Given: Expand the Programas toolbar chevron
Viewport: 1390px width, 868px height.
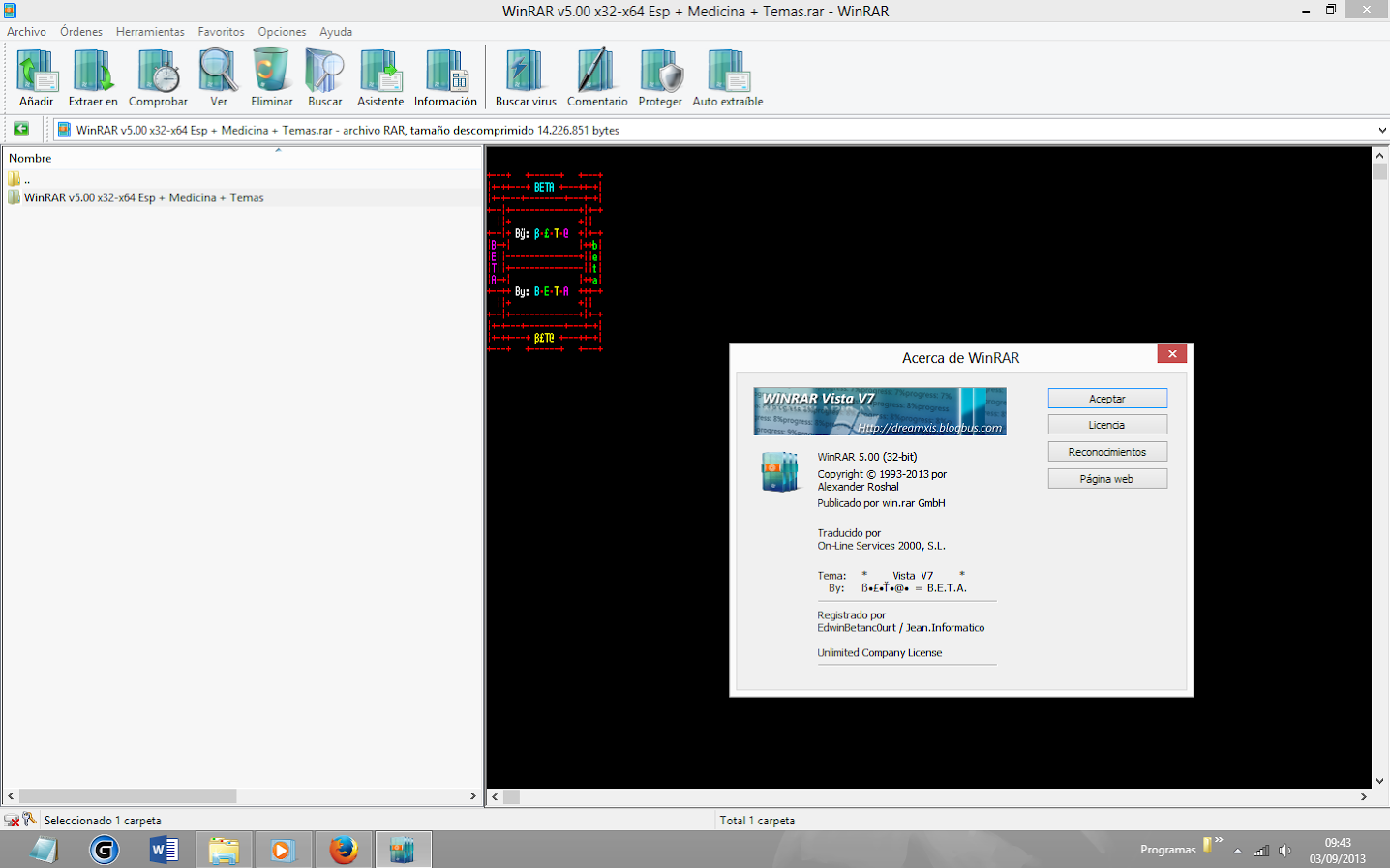Looking at the screenshot, I should [x=1219, y=840].
